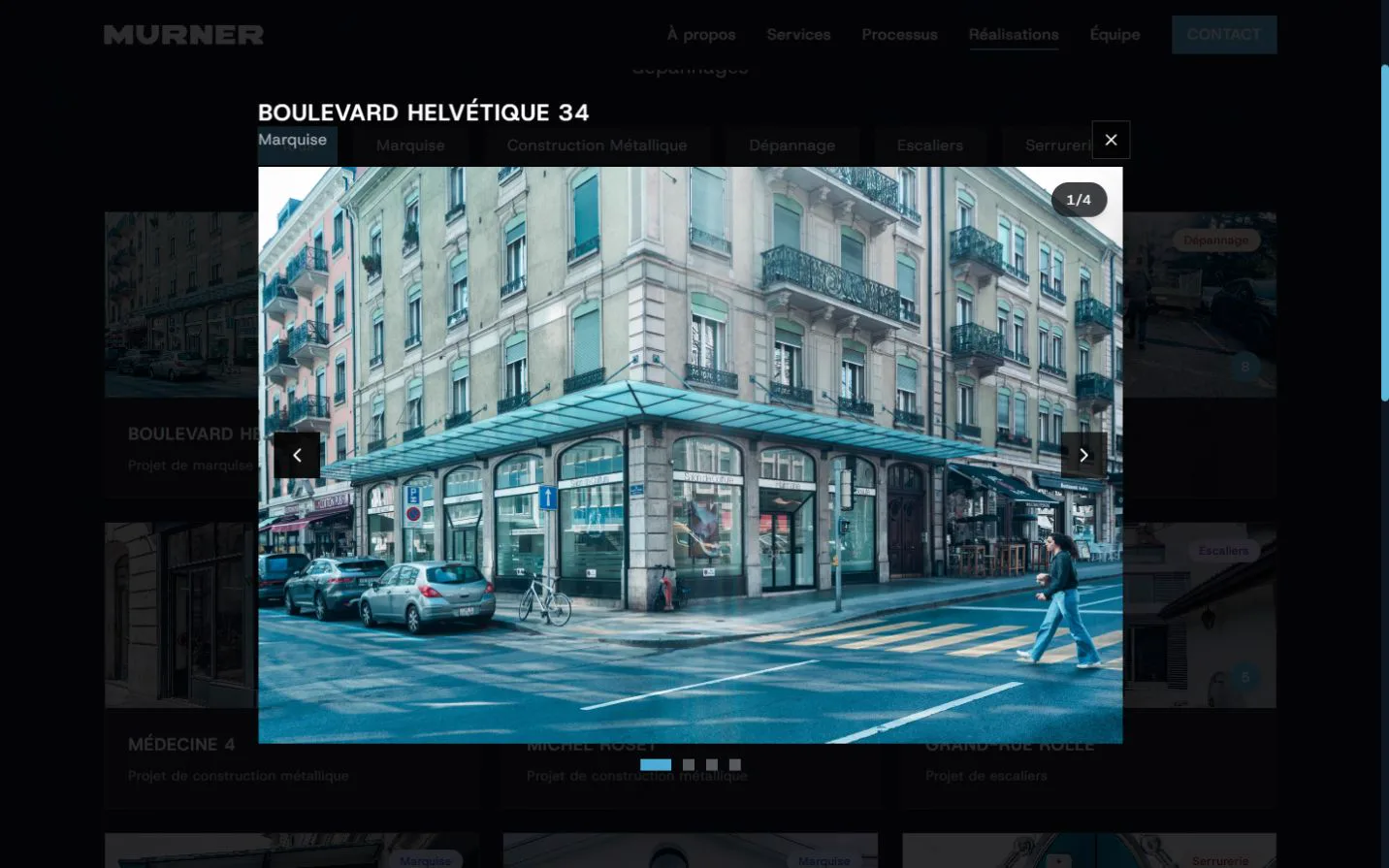1389x868 pixels.
Task: Click the Dépannage badge on the top-right card
Action: click(1215, 240)
